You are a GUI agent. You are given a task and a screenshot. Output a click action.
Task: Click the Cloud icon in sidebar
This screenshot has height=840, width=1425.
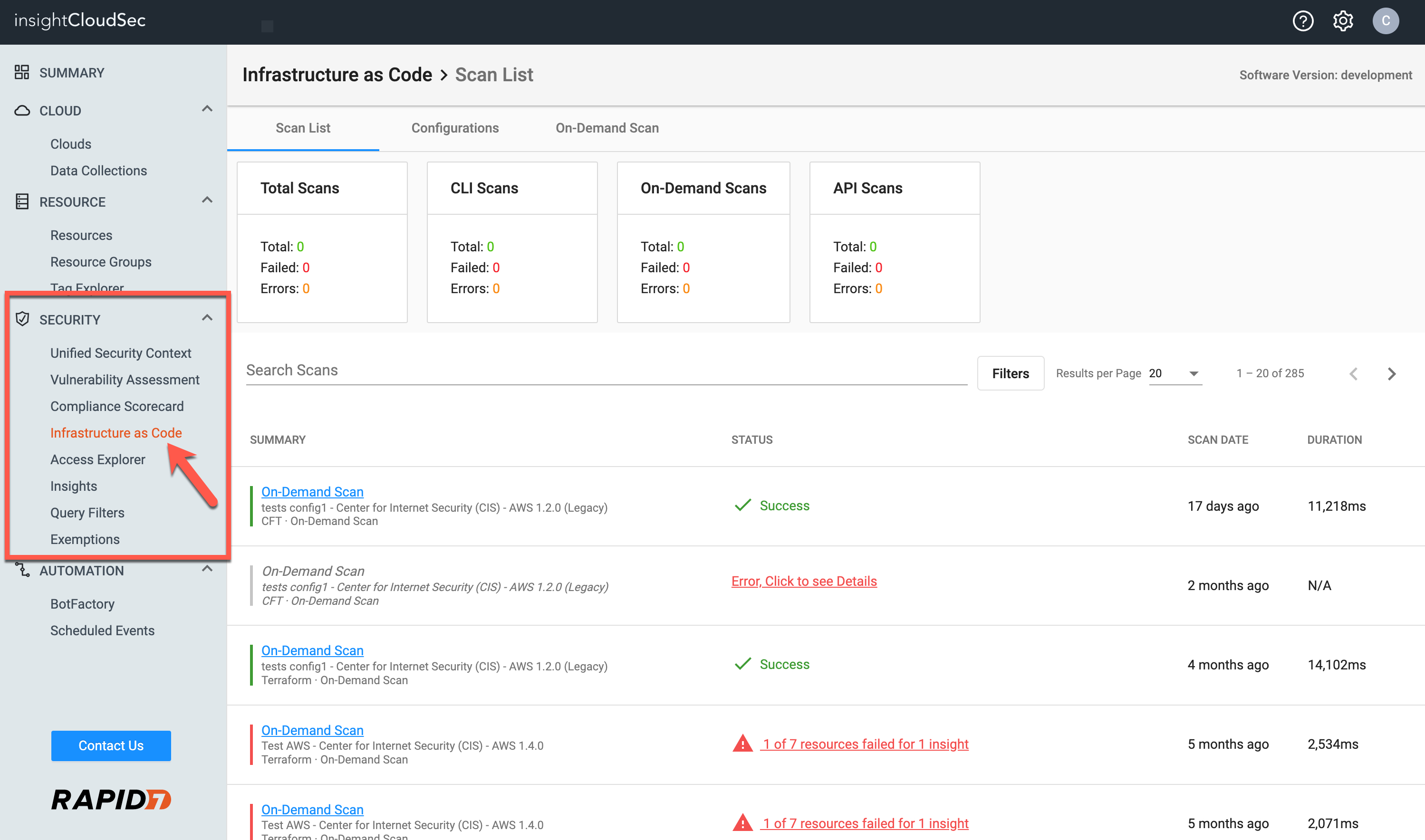coord(21,110)
